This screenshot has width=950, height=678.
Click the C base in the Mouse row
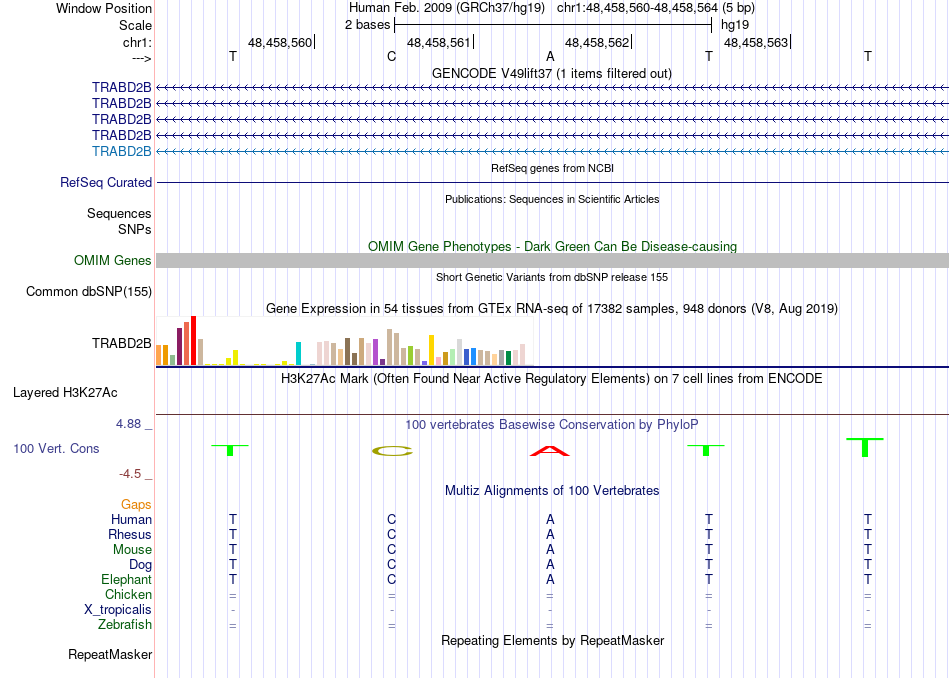[x=391, y=550]
